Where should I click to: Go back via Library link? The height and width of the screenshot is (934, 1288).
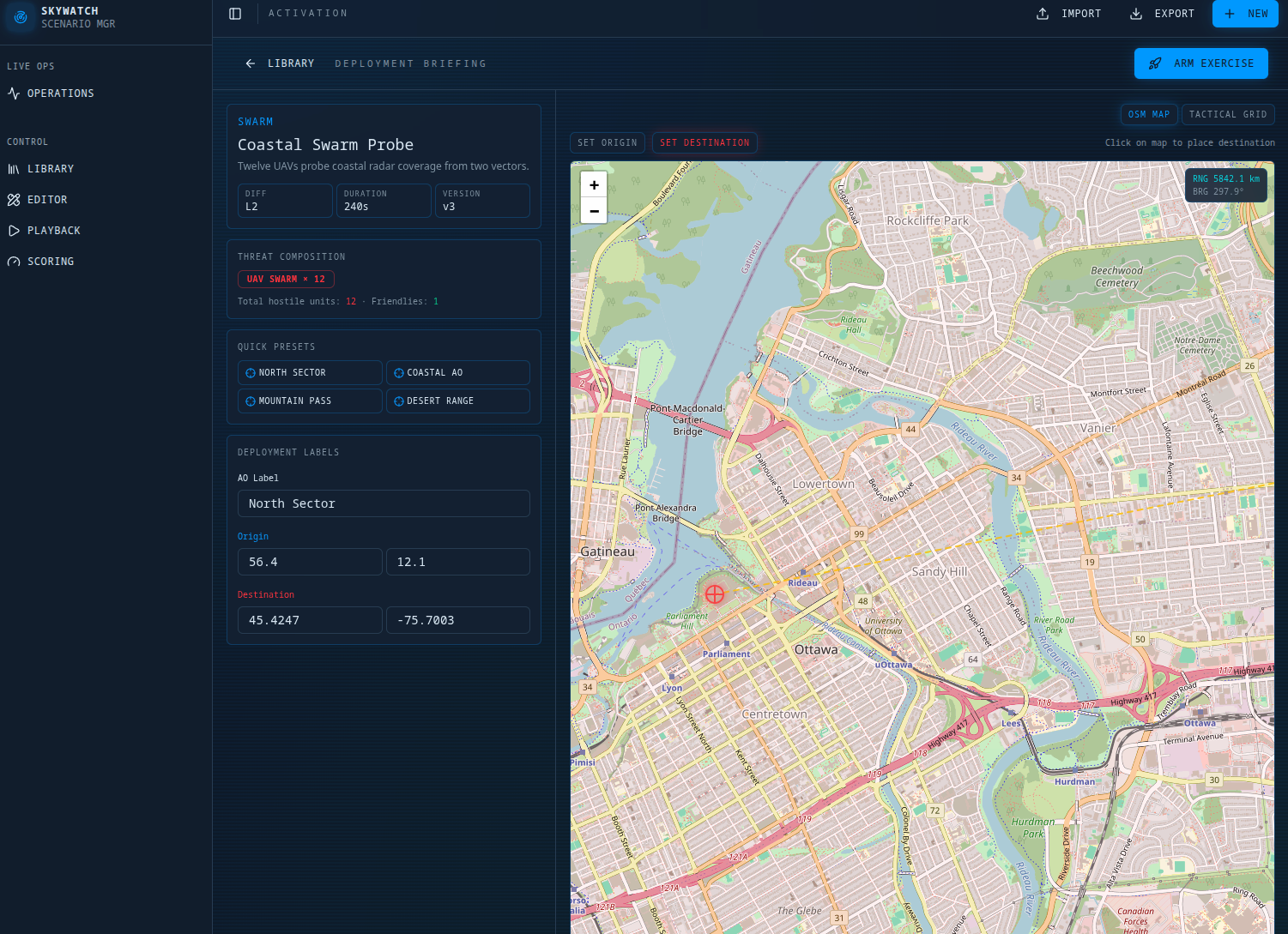tap(280, 63)
